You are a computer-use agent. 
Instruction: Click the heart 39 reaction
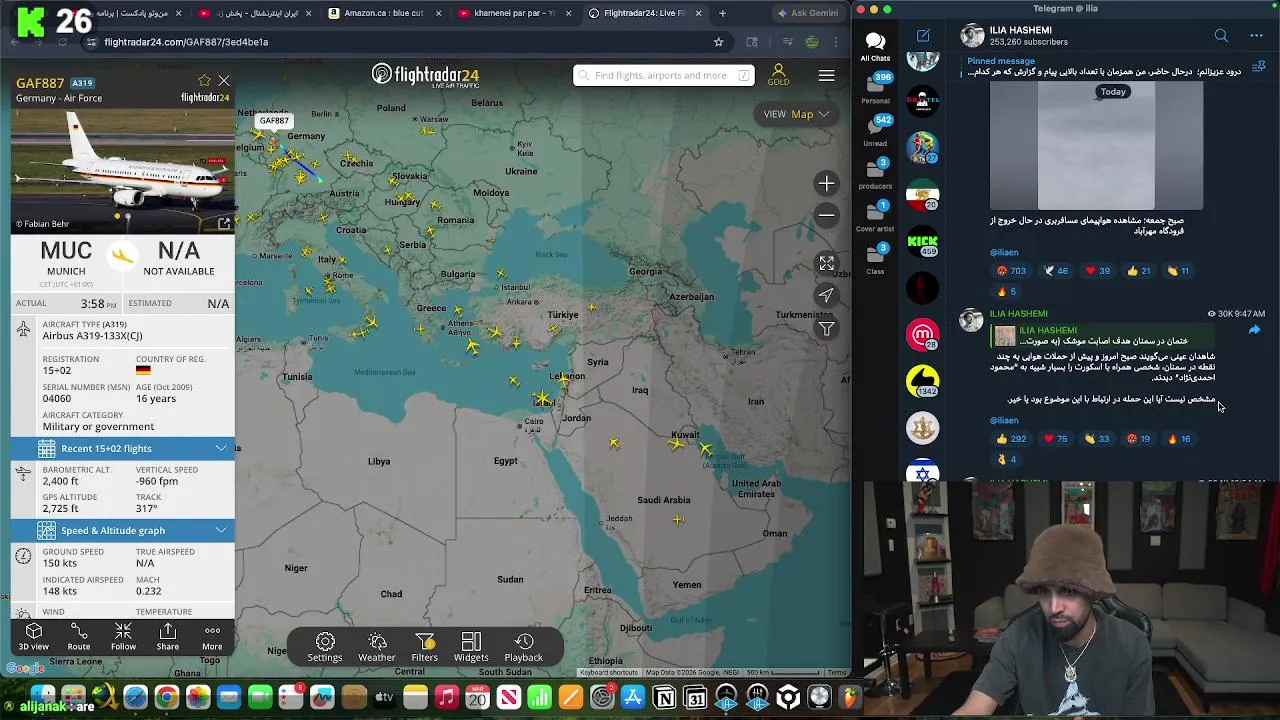point(1098,271)
